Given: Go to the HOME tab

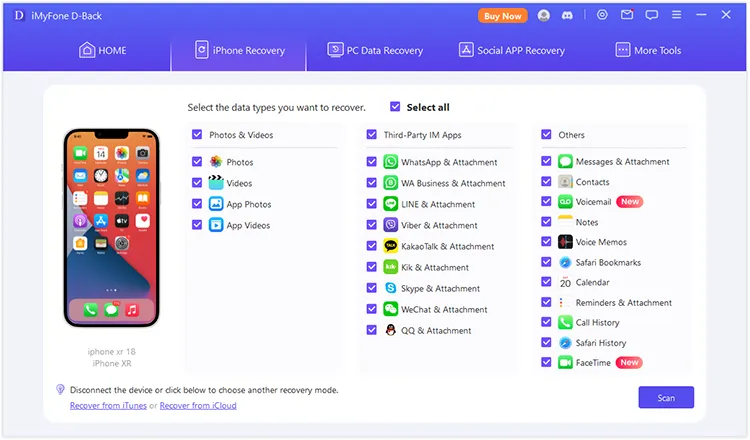Looking at the screenshot, I should pos(102,50).
